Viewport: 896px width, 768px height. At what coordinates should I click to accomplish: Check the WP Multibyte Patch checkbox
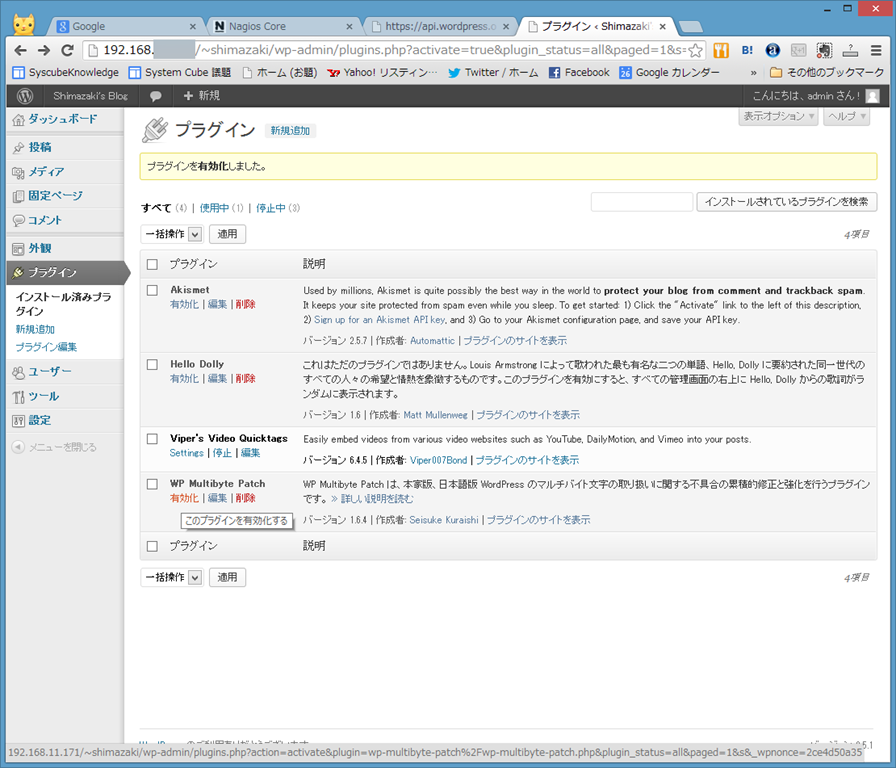point(152,484)
